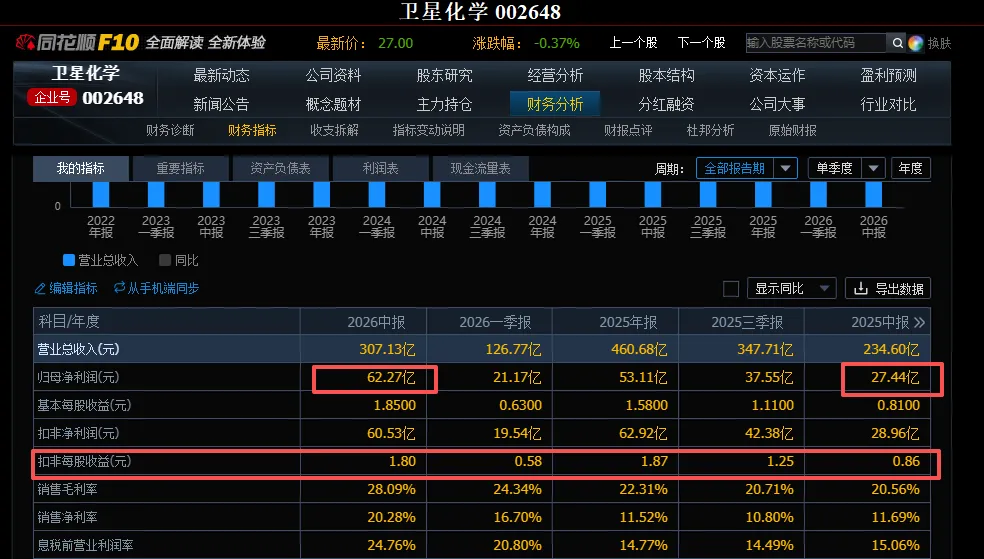984x559 pixels.
Task: Click the 导出数据 button
Action: tap(888, 289)
